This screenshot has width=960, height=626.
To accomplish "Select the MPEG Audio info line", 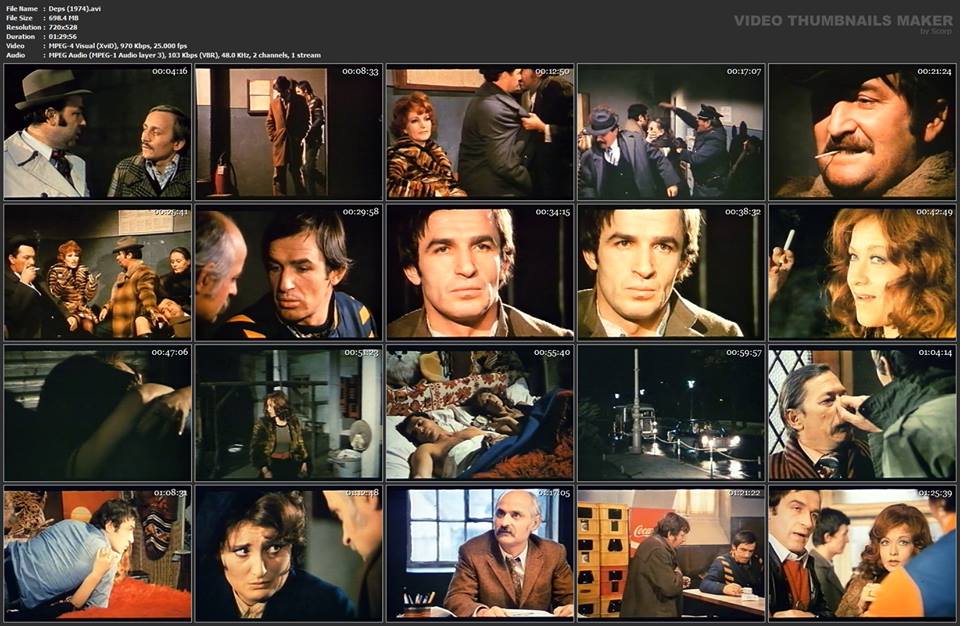I will [x=184, y=55].
